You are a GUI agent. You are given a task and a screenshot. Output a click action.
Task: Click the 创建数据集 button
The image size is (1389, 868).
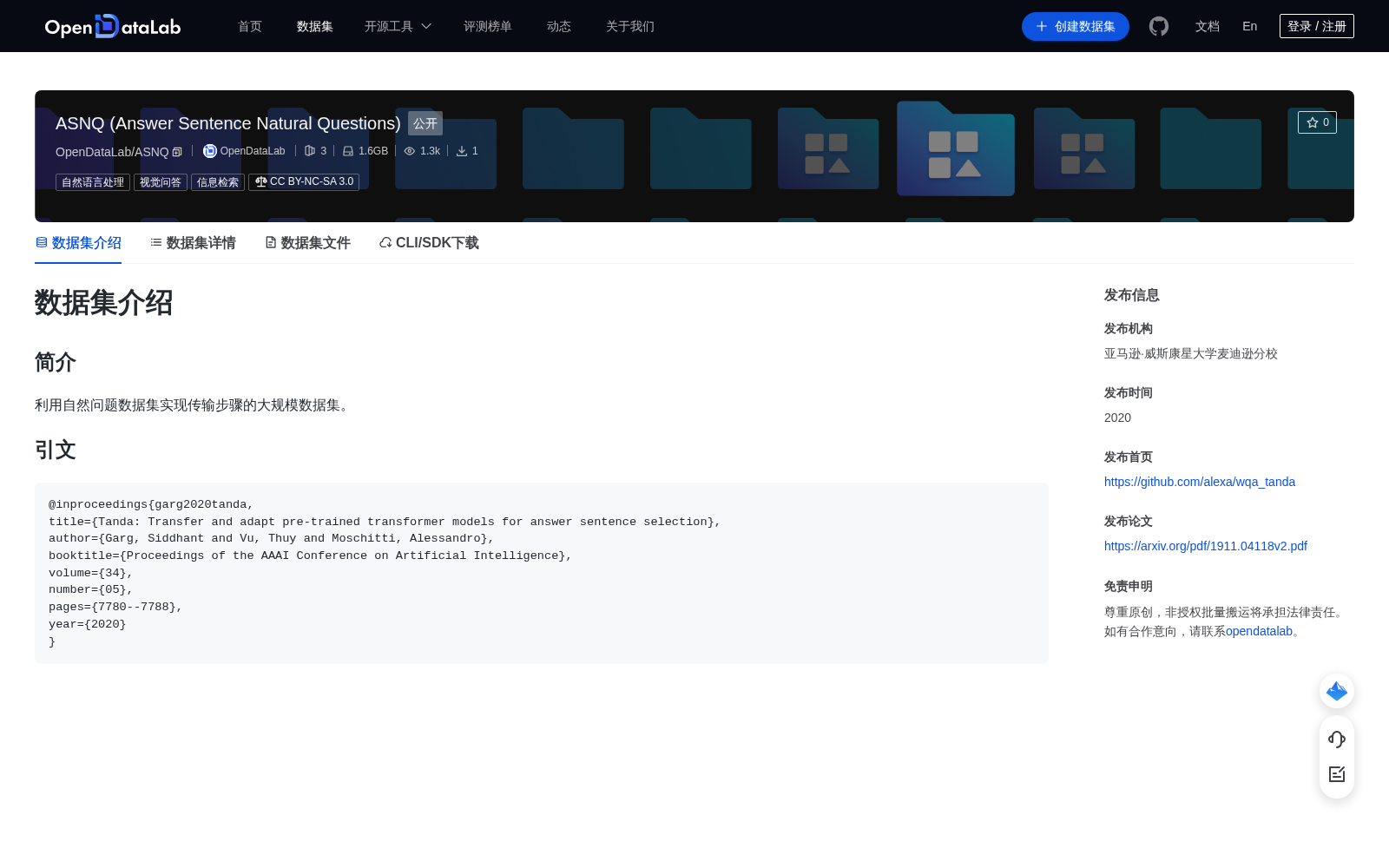(1076, 26)
